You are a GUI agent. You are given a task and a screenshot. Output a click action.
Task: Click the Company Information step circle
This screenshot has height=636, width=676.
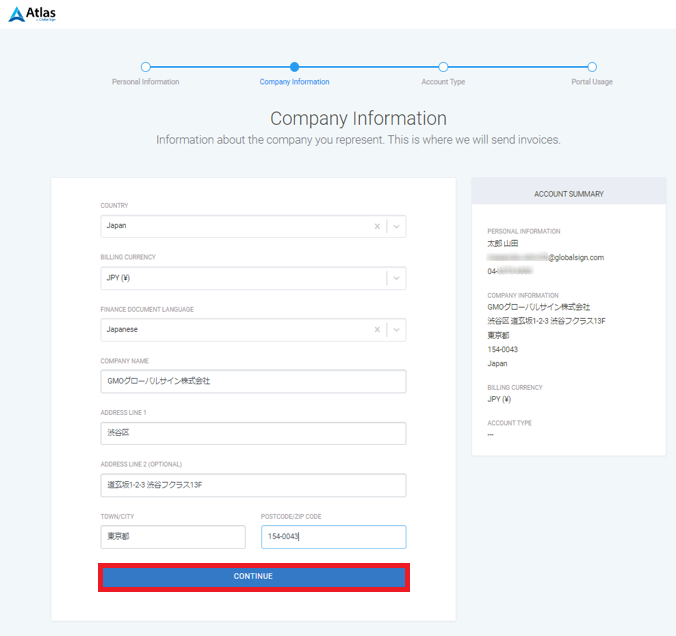(x=294, y=67)
